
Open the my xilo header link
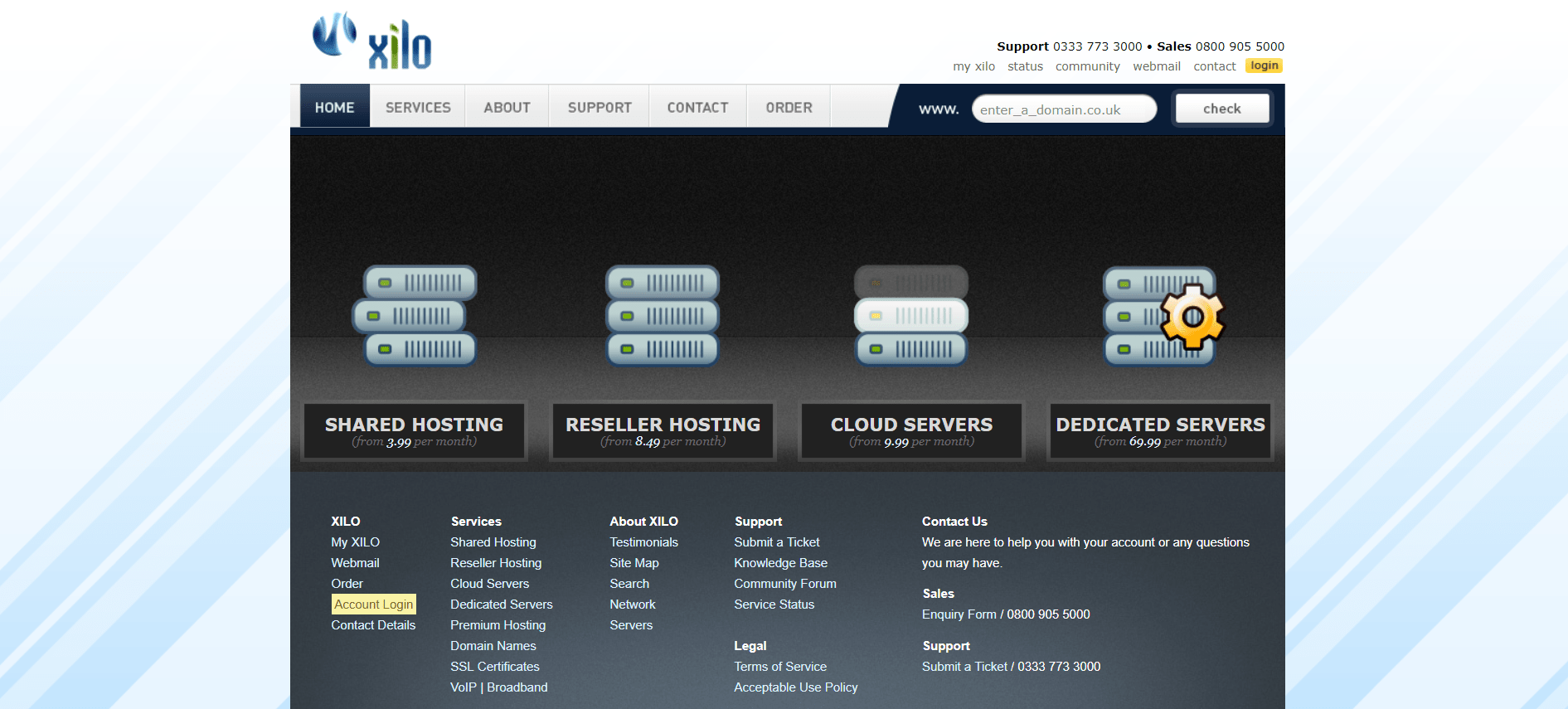(973, 66)
